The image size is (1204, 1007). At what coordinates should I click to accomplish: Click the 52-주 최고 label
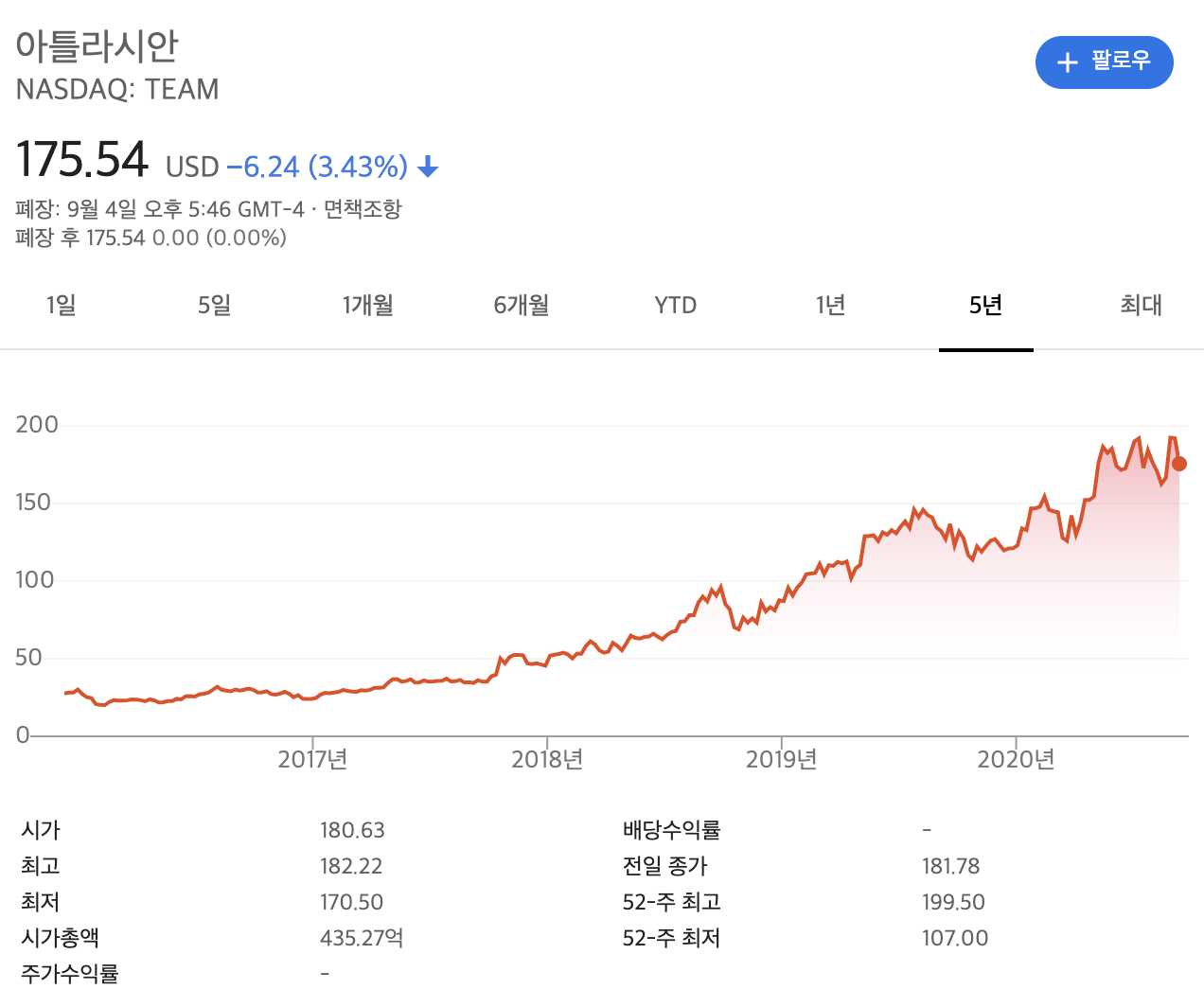click(x=672, y=902)
